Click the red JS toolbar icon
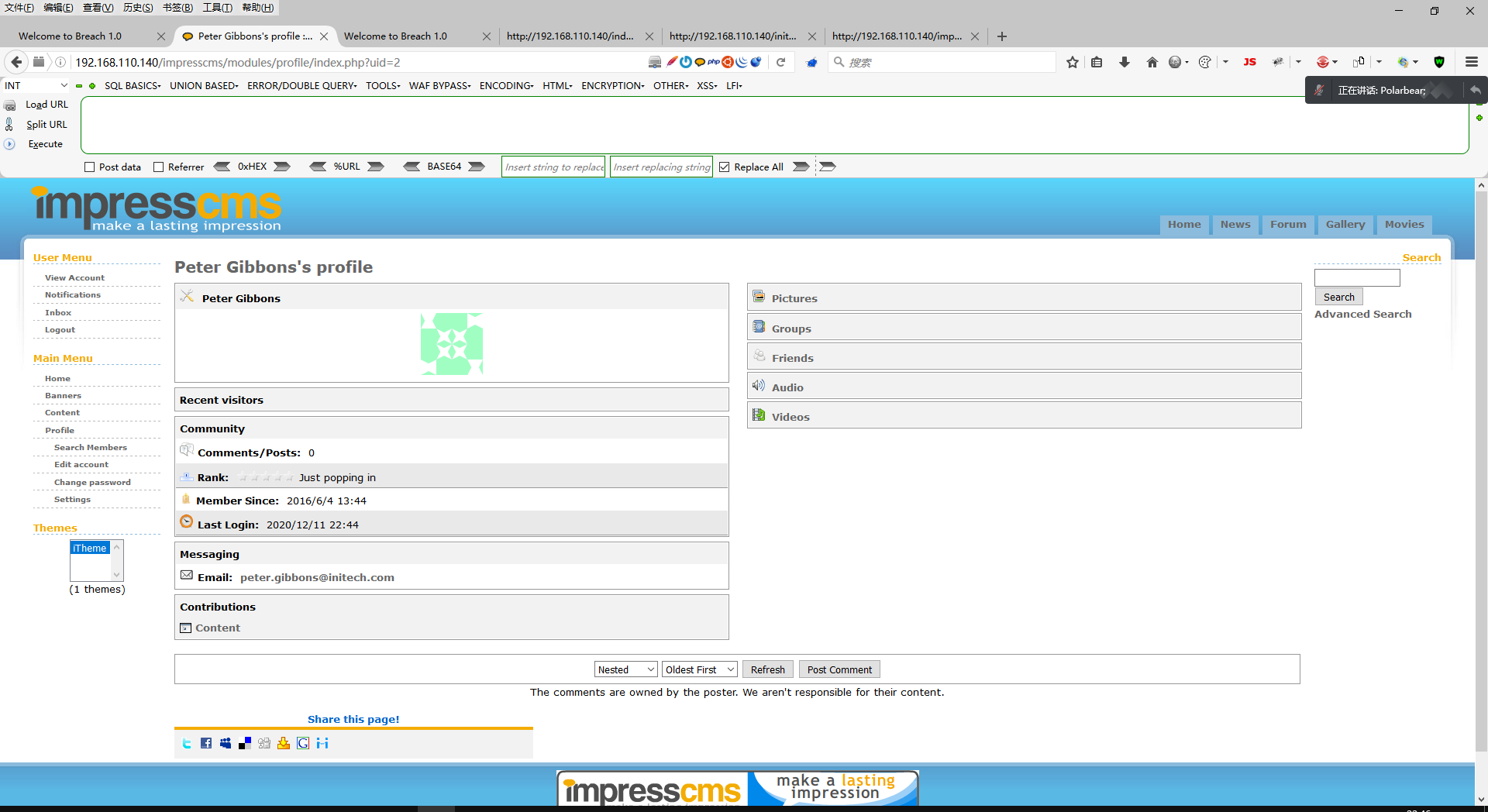1488x812 pixels. click(1250, 62)
